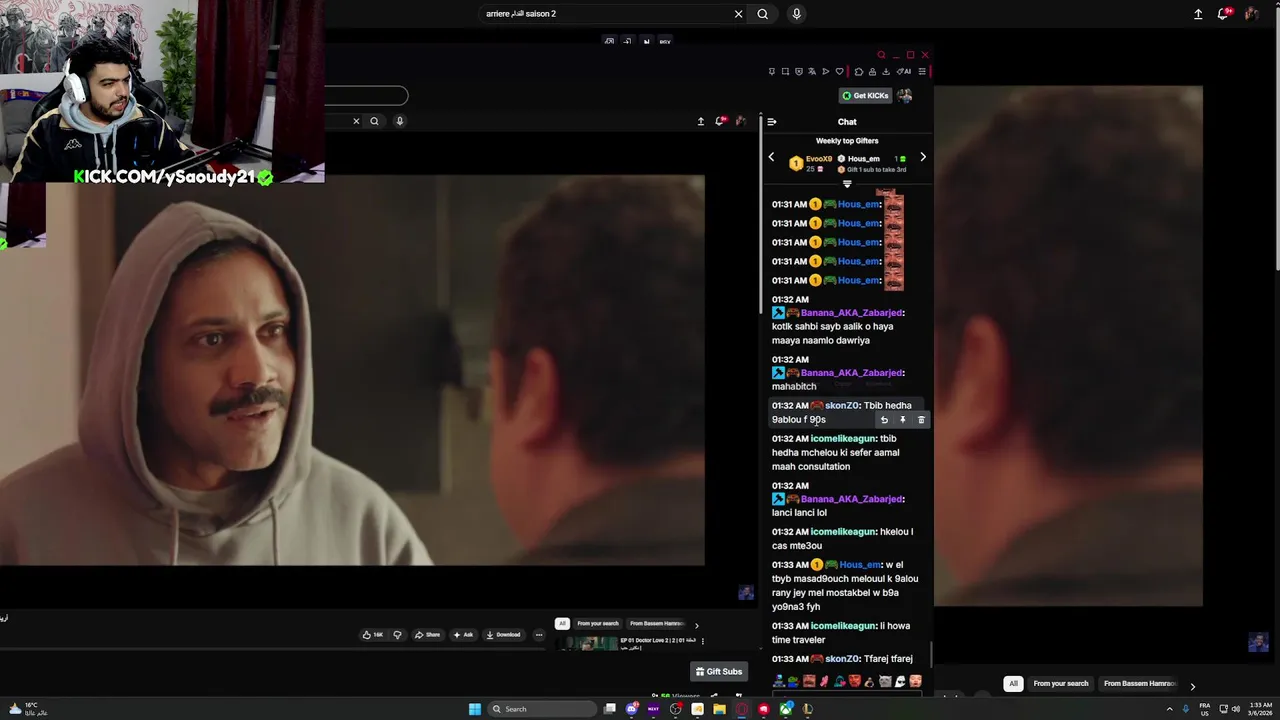Screen dimensions: 1280x720
Task: Click the username icomelikeagun in 'tbib hedha'
Action: click(x=843, y=439)
